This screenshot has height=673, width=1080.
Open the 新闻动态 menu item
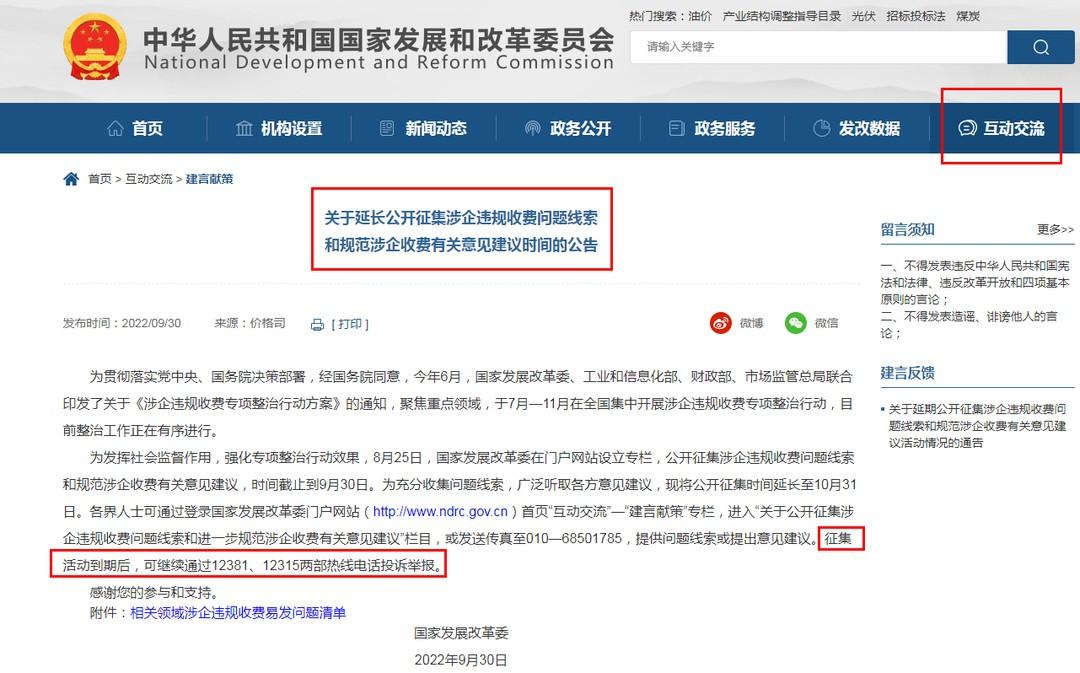[424, 128]
